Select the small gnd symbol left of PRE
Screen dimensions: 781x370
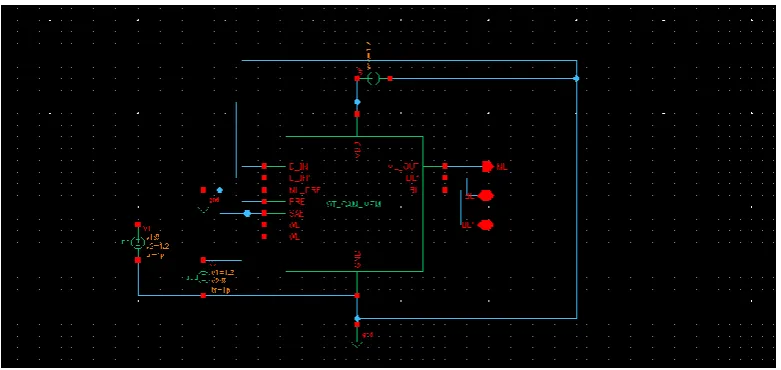click(x=204, y=210)
